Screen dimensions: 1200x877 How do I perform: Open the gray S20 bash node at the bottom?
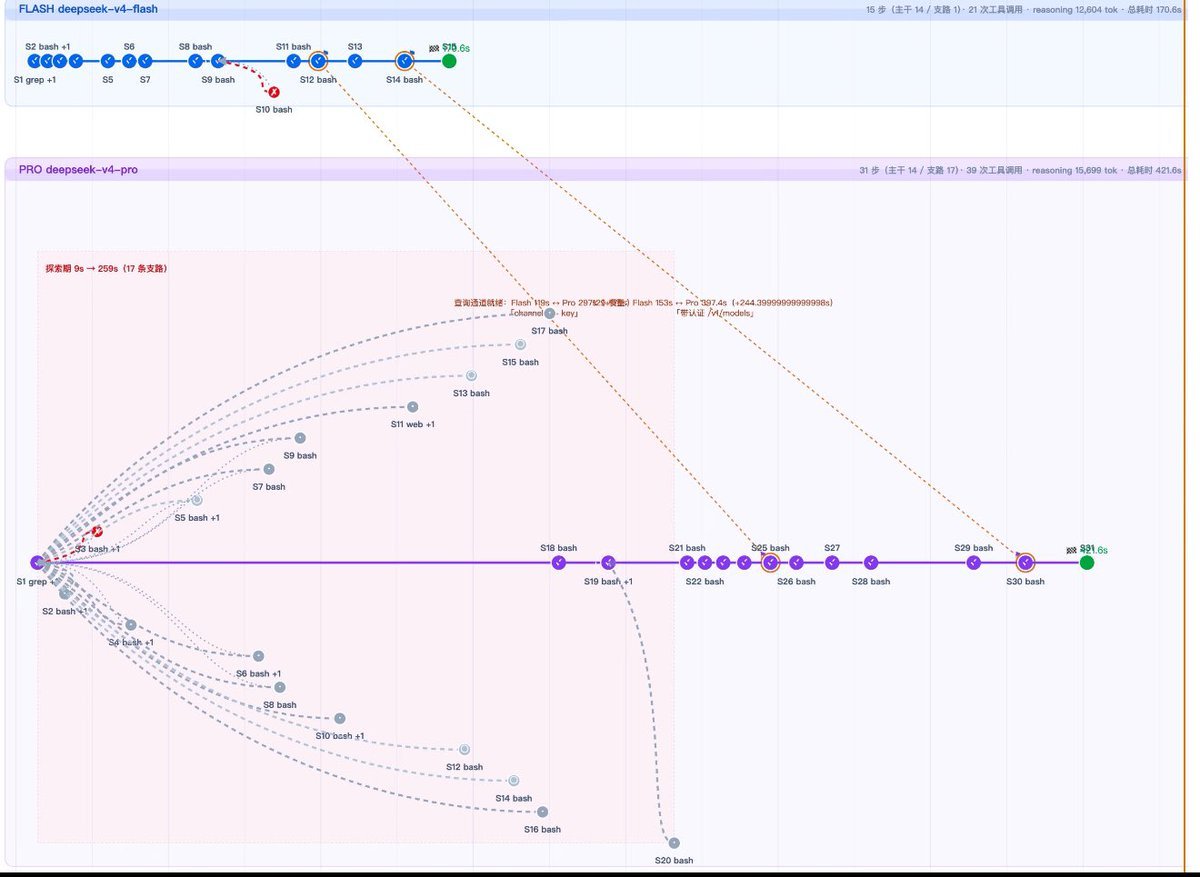pyautogui.click(x=673, y=843)
